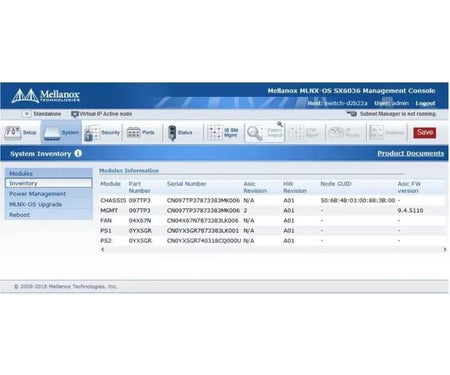Click the FAN module cell
Image resolution: width=450 pixels, height=375 pixels.
click(106, 220)
